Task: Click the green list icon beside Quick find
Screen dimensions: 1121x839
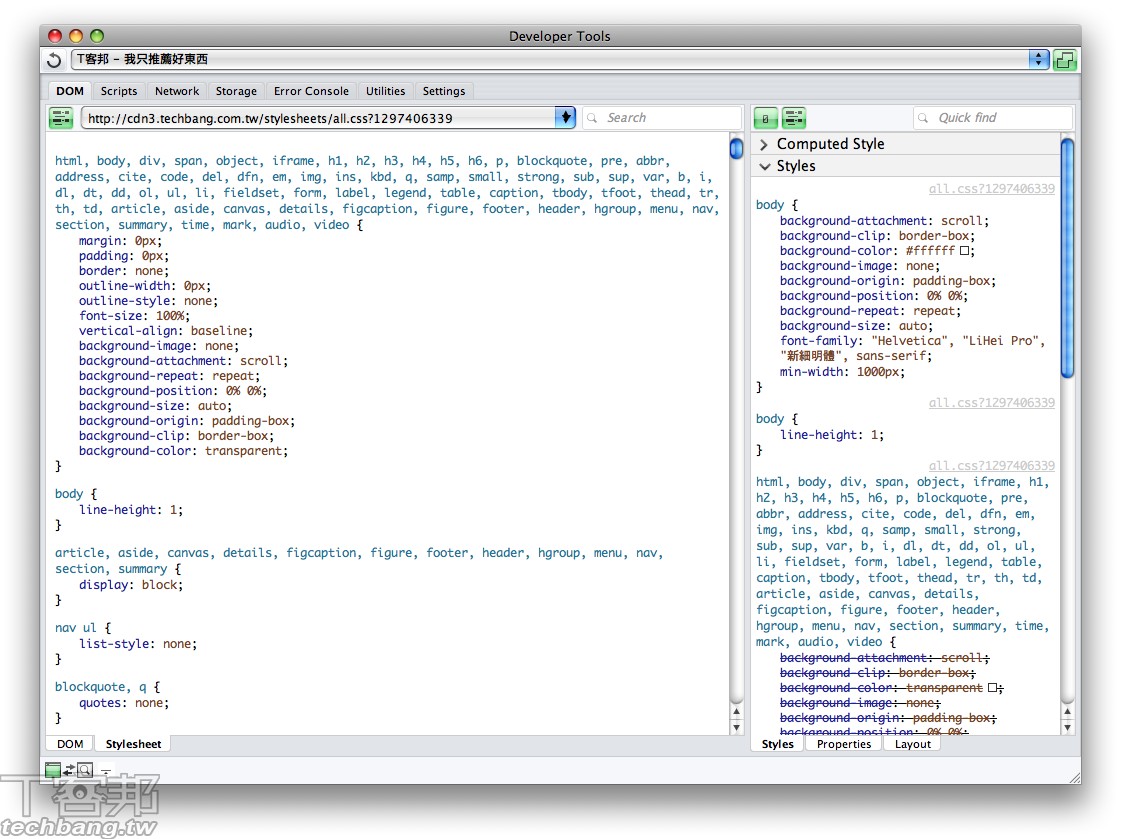Action: tap(794, 118)
